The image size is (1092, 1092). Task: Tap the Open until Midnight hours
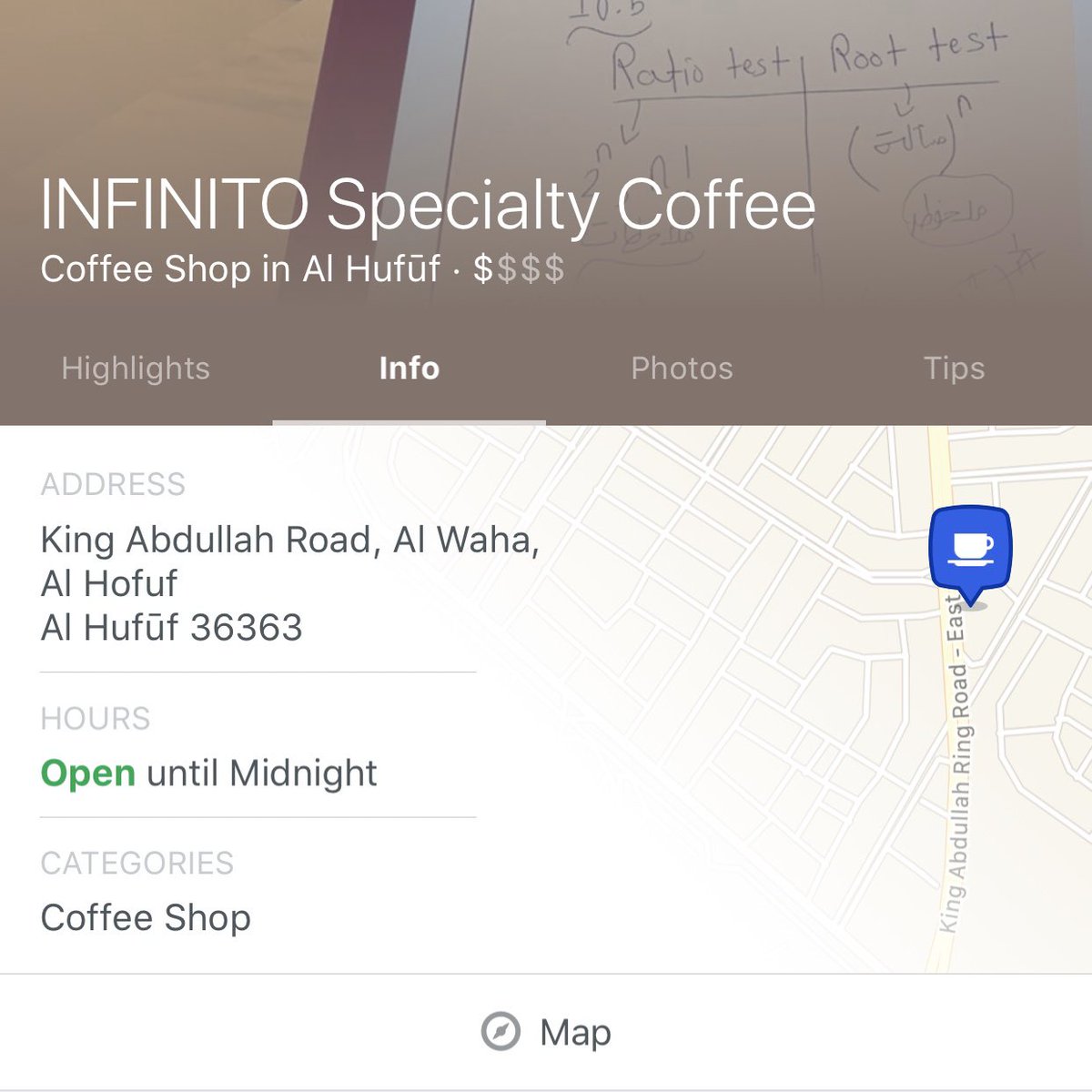pos(208,773)
